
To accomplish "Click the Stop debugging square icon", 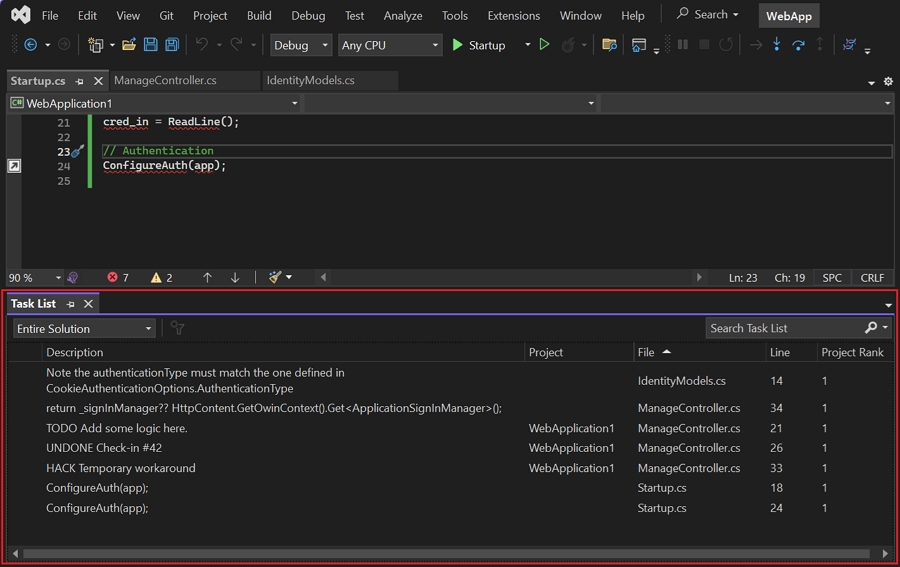I will pyautogui.click(x=704, y=44).
